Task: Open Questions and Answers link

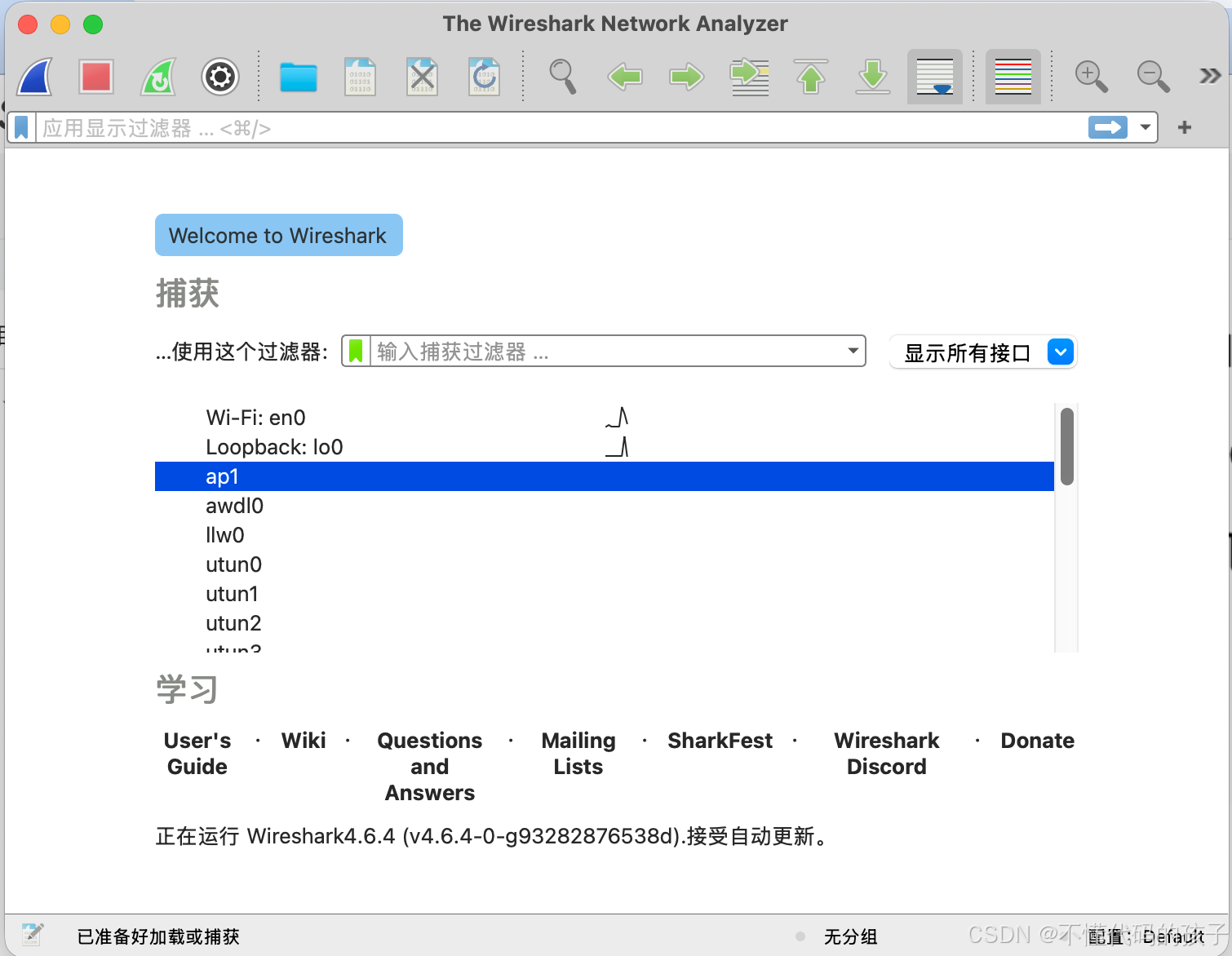Action: 430,767
